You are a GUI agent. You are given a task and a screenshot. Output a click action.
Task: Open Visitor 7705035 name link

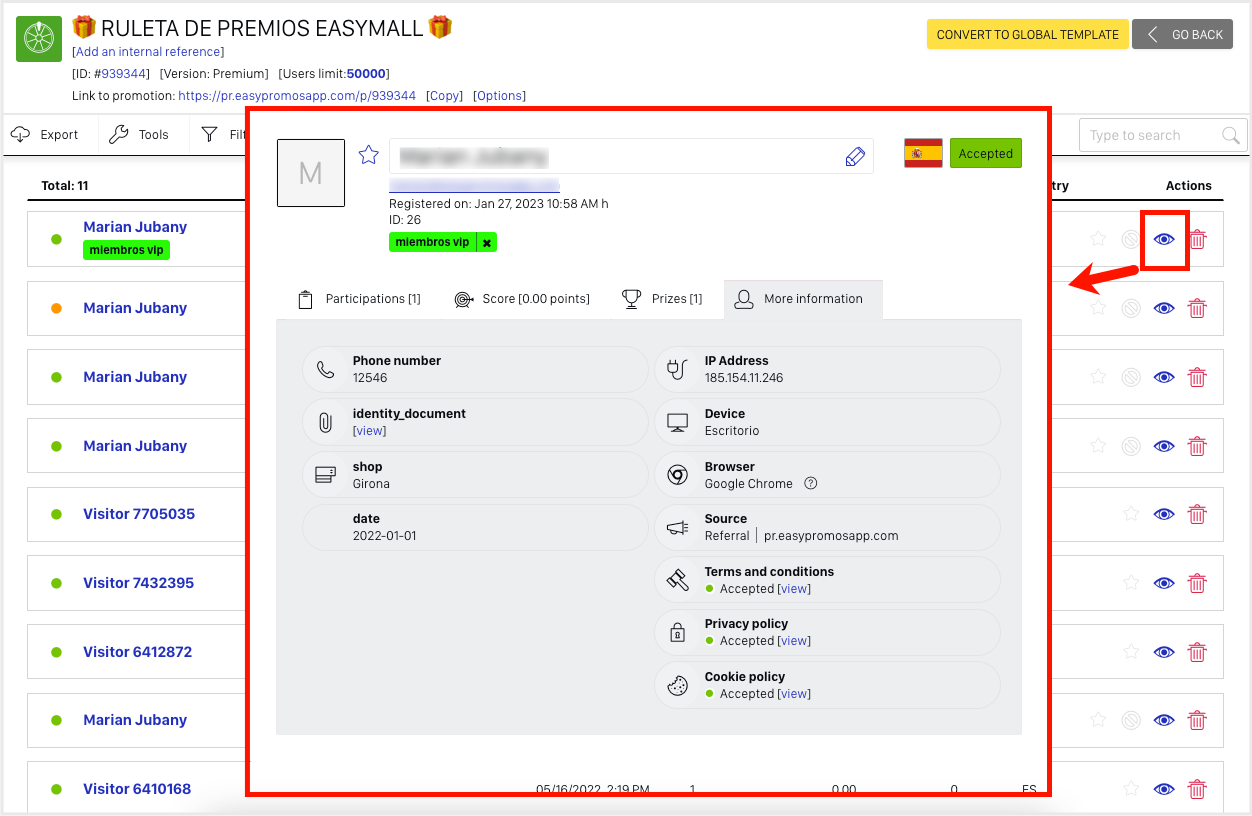(x=139, y=514)
